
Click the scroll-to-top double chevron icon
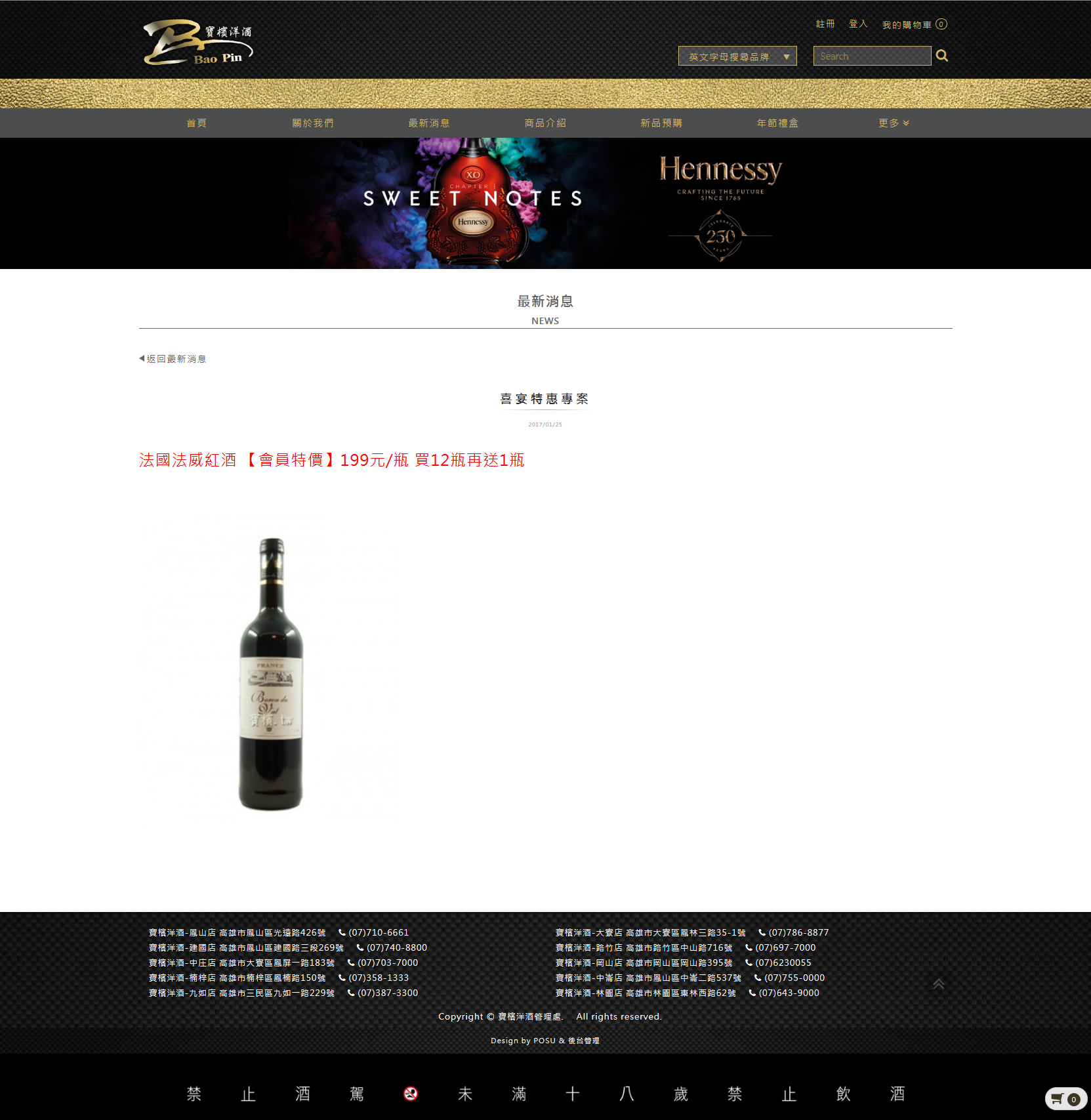click(x=939, y=984)
